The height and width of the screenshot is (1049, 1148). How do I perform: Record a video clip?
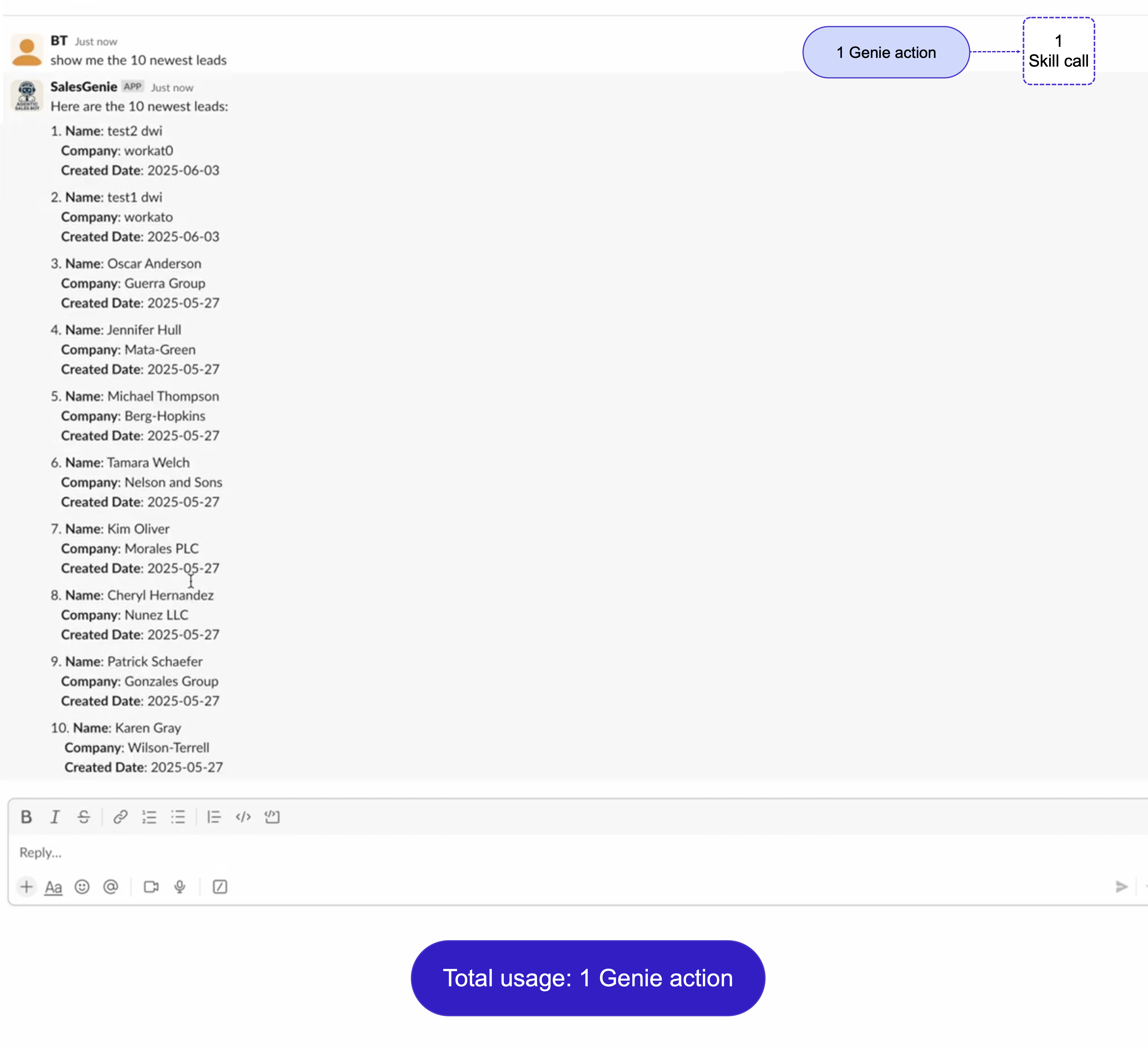click(x=151, y=887)
